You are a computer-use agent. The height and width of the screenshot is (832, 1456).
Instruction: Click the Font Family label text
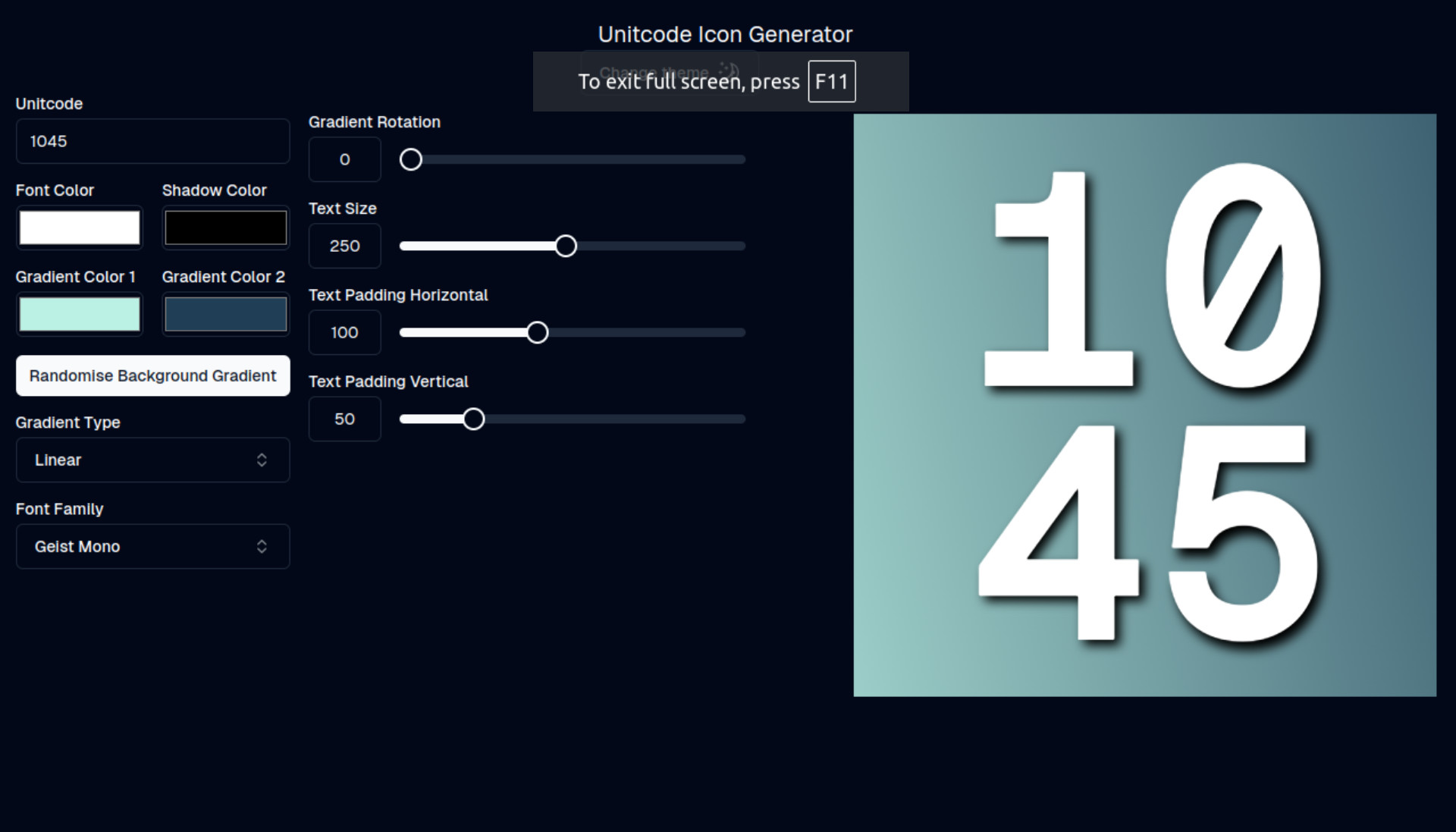click(60, 509)
